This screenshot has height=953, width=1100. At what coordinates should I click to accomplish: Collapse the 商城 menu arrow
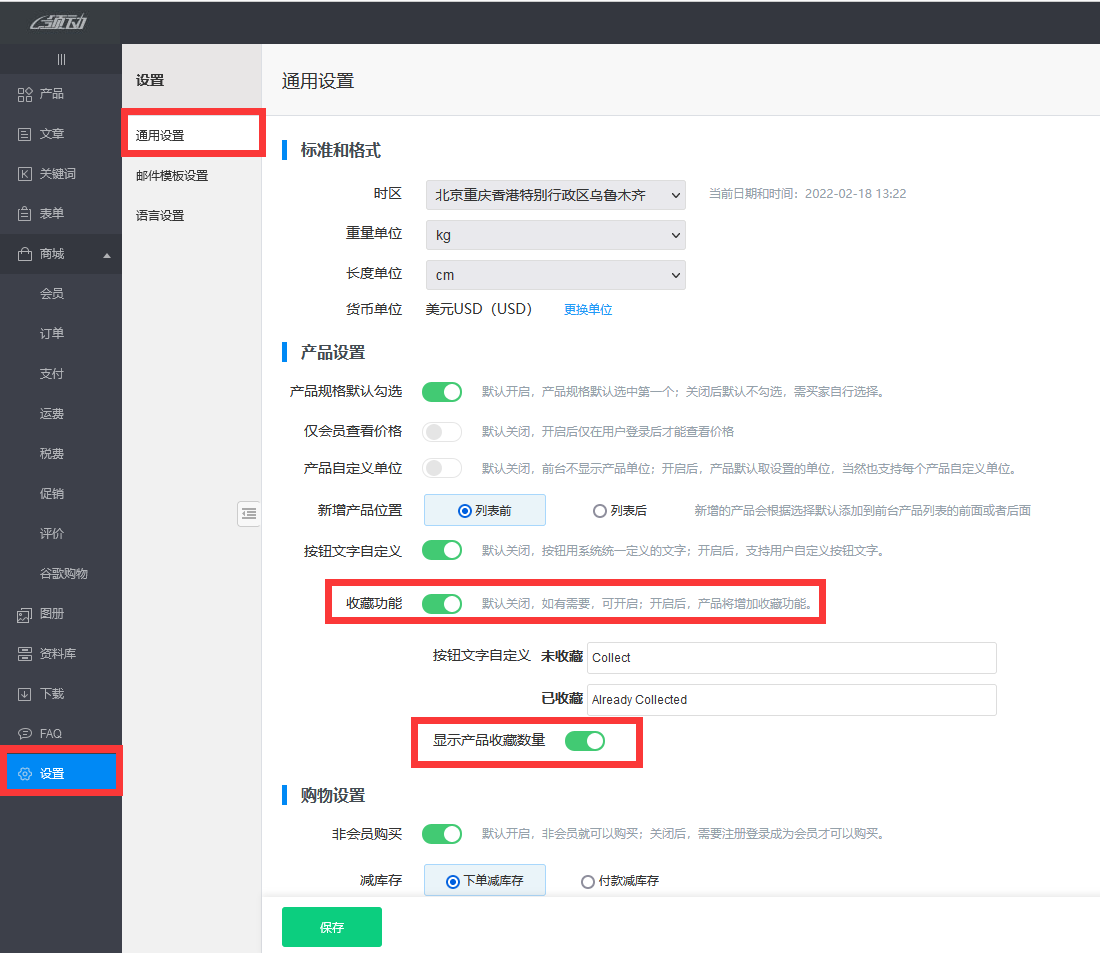(x=107, y=255)
